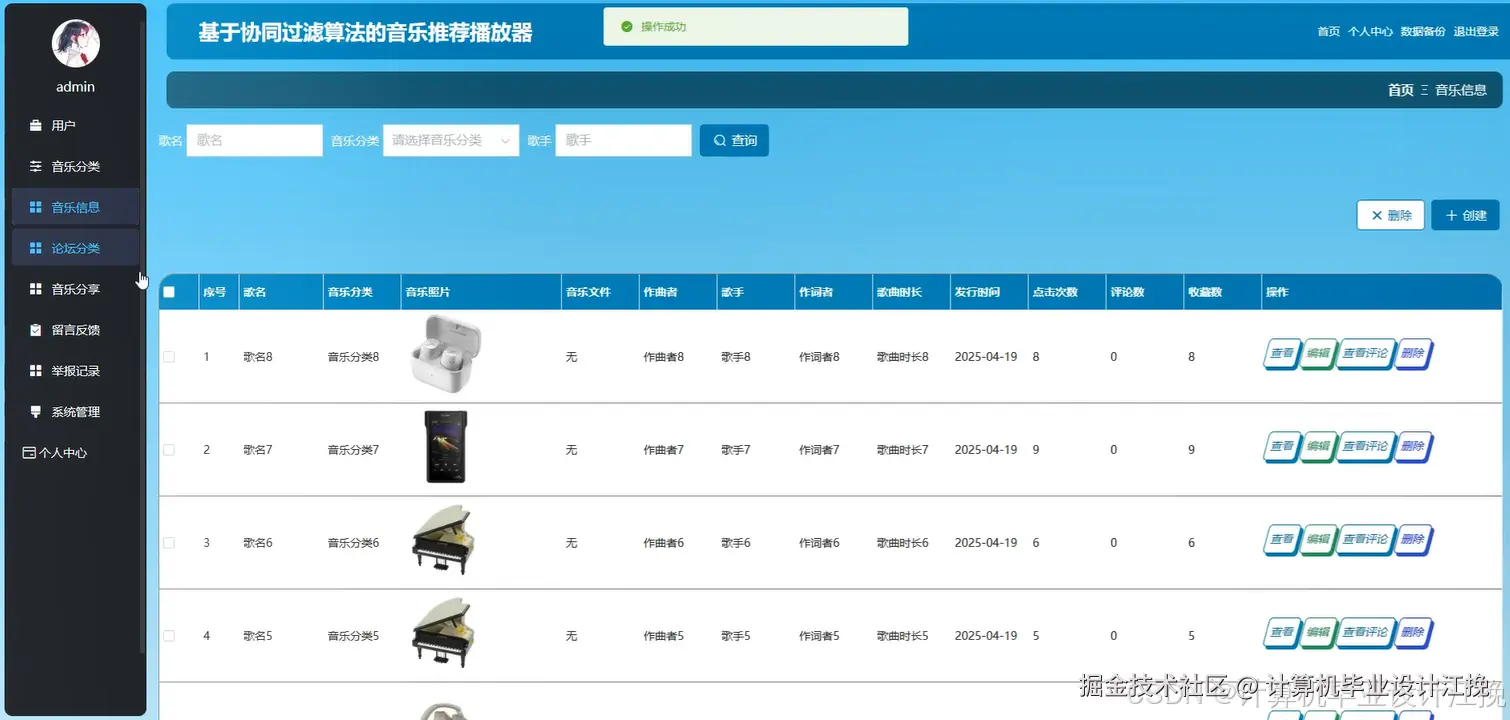Open the 系统管理 sidebar icon
This screenshot has width=1510, height=720.
point(35,411)
